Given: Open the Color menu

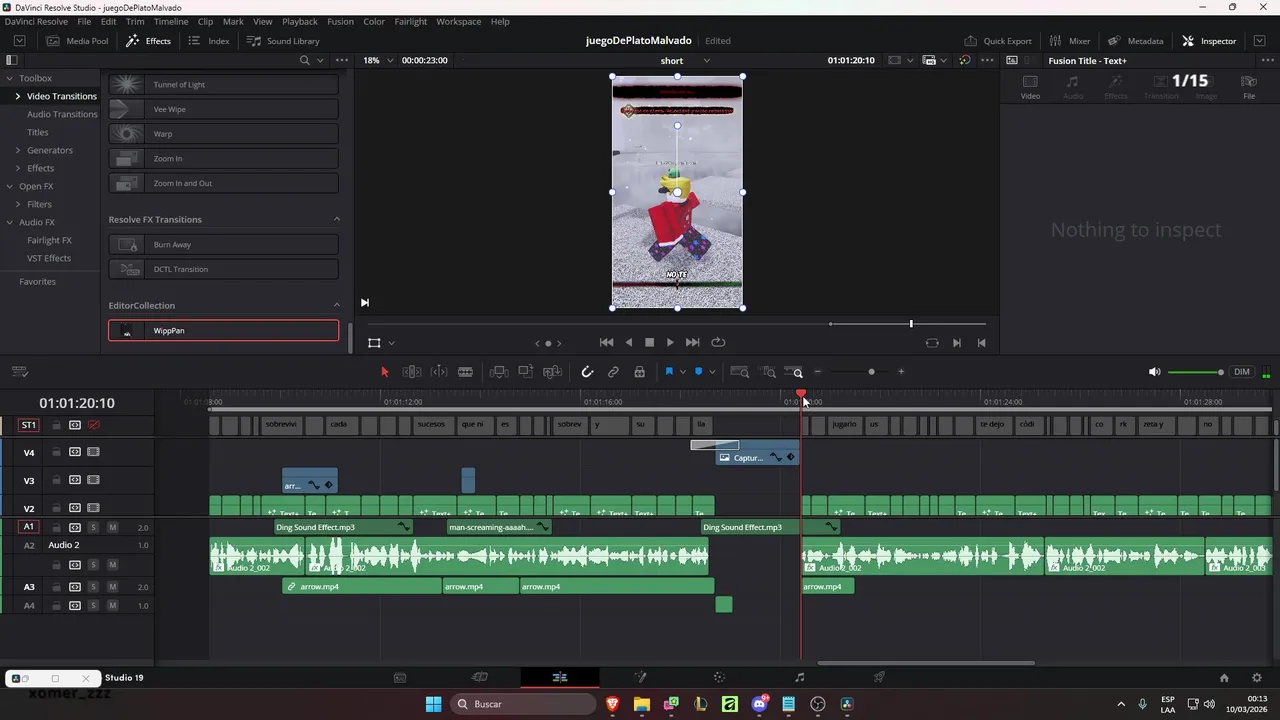Looking at the screenshot, I should (x=374, y=21).
